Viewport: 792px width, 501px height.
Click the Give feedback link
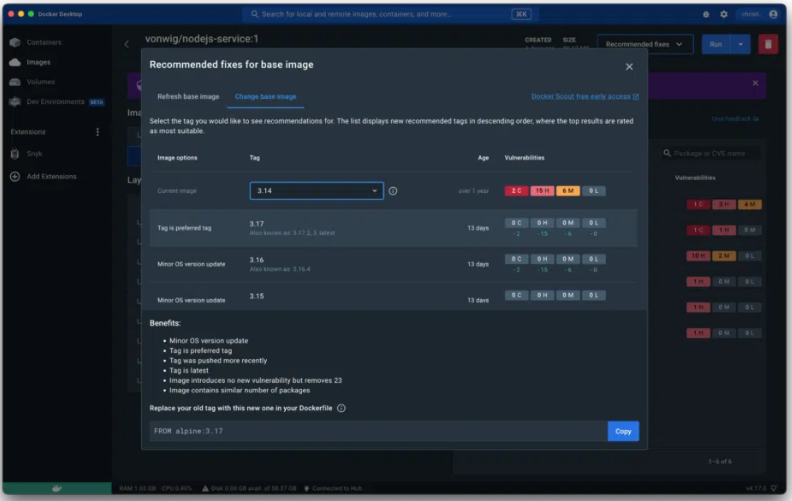[734, 119]
